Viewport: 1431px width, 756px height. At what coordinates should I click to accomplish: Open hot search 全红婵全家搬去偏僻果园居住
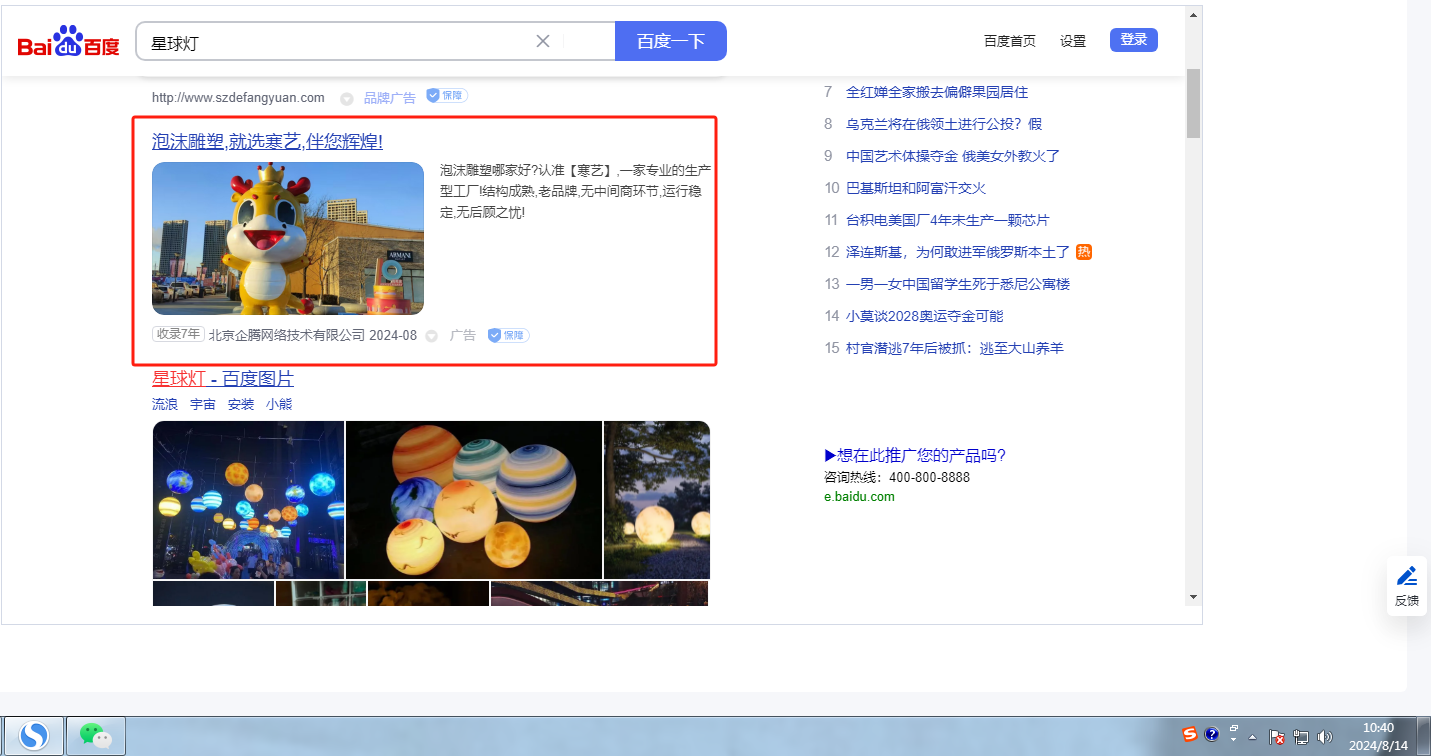937,92
